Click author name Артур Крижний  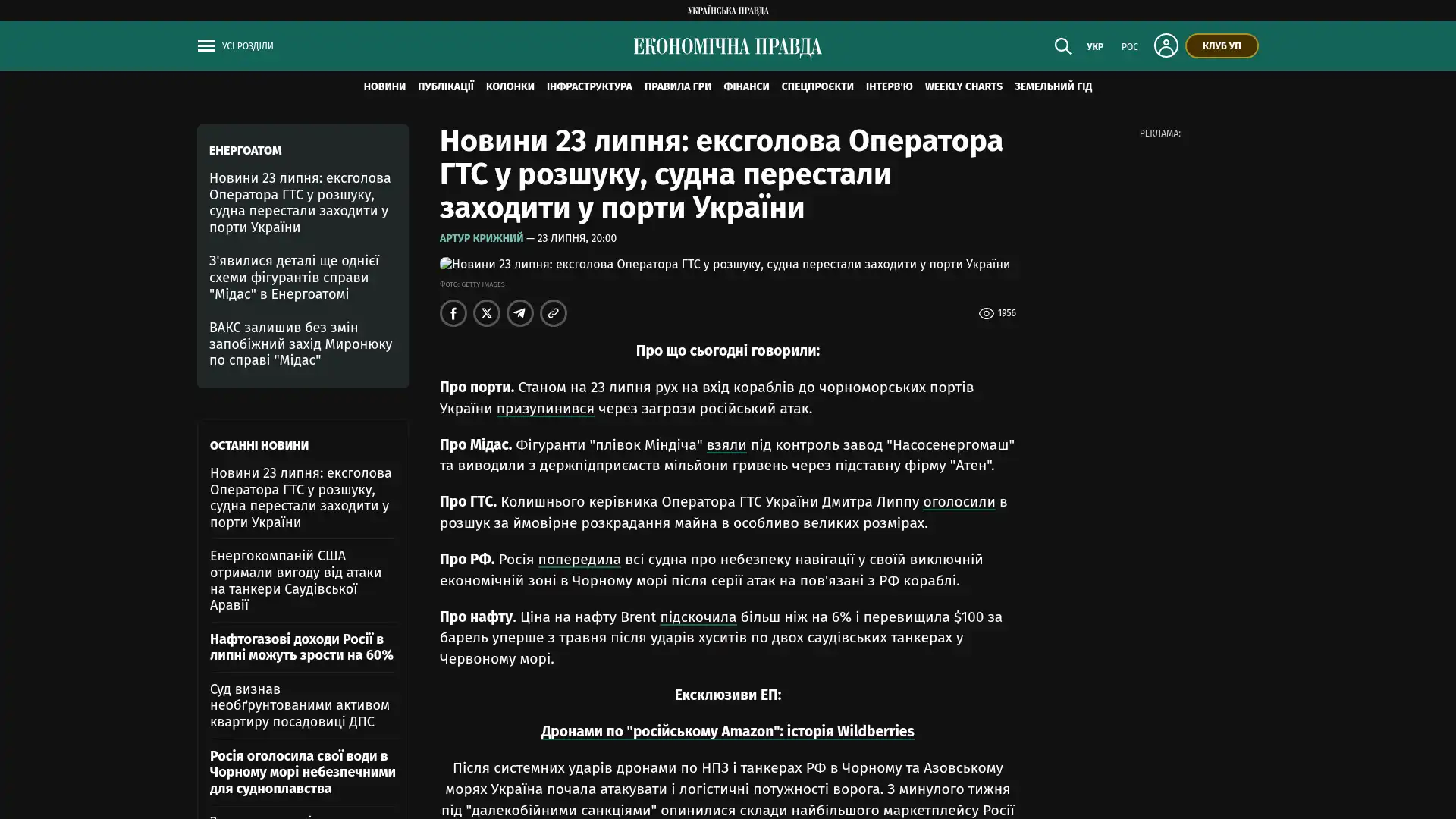coord(482,238)
